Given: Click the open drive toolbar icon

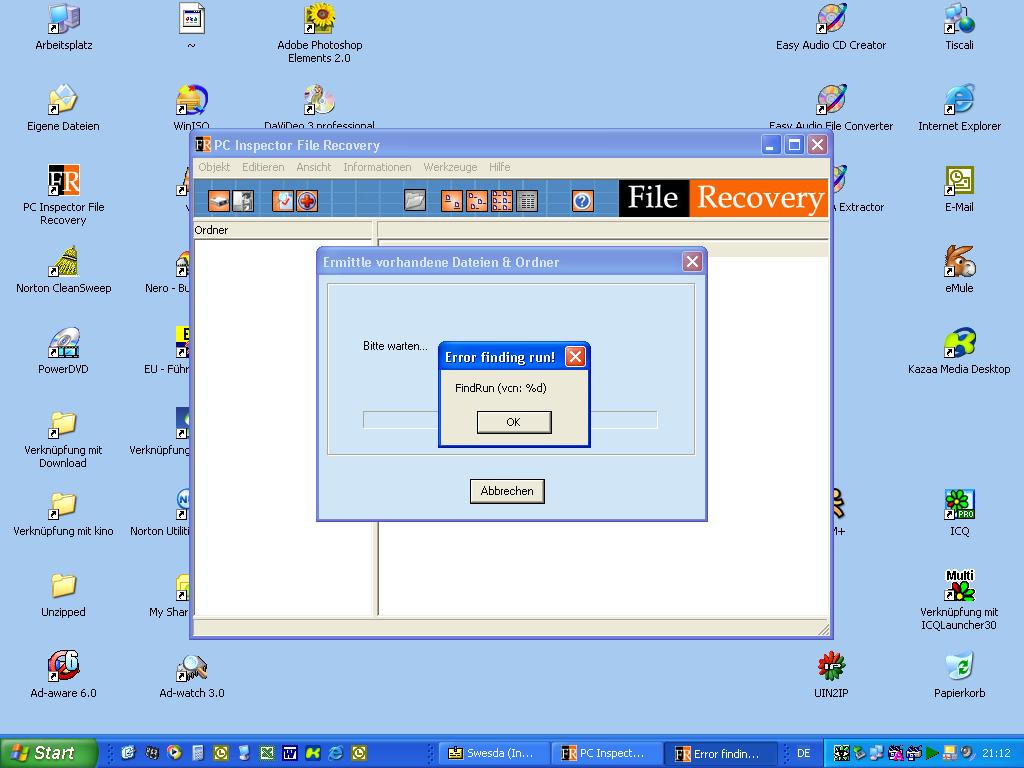Looking at the screenshot, I should pos(219,200).
